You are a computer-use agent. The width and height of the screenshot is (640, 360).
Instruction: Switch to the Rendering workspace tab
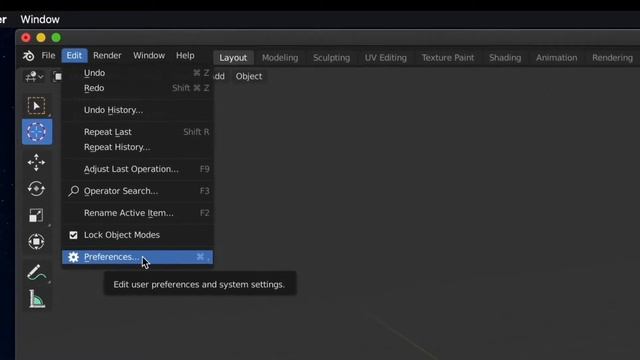[x=612, y=58]
